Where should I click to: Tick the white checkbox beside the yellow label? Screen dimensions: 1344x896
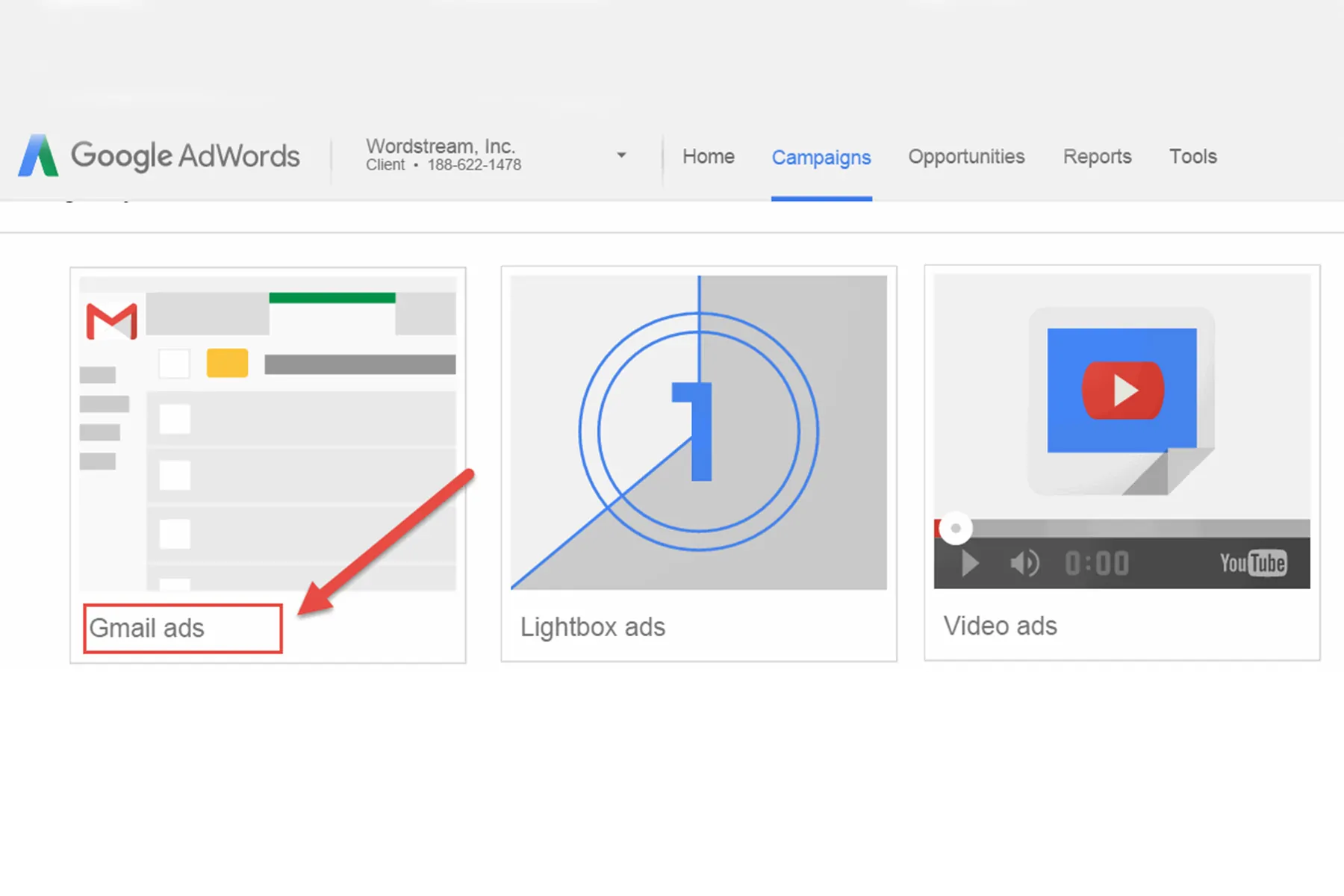point(175,364)
